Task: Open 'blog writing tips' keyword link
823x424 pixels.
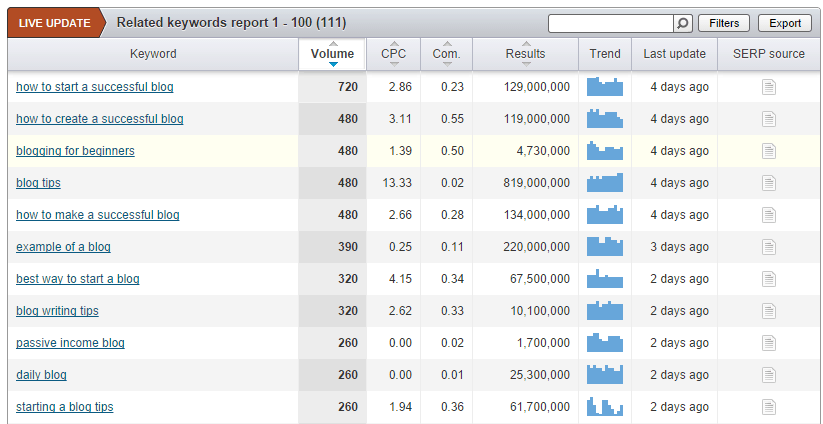Action: [x=57, y=311]
